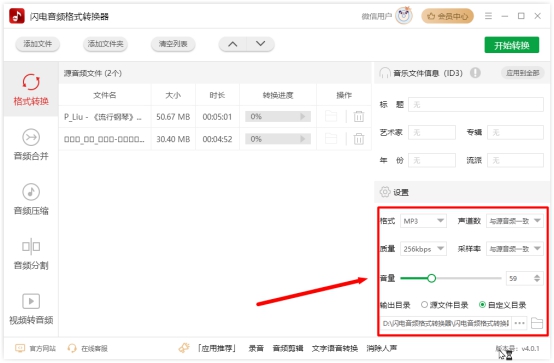Delete the P_Liu file row

tap(359, 116)
